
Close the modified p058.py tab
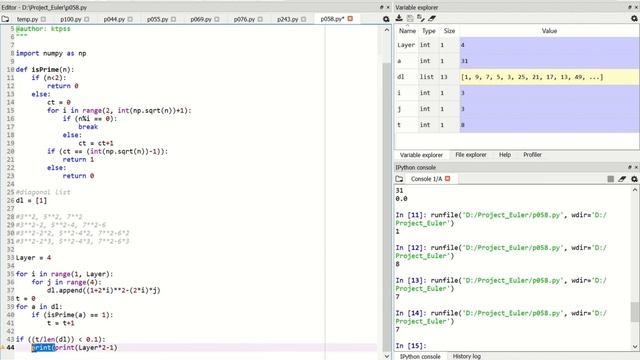click(x=350, y=19)
